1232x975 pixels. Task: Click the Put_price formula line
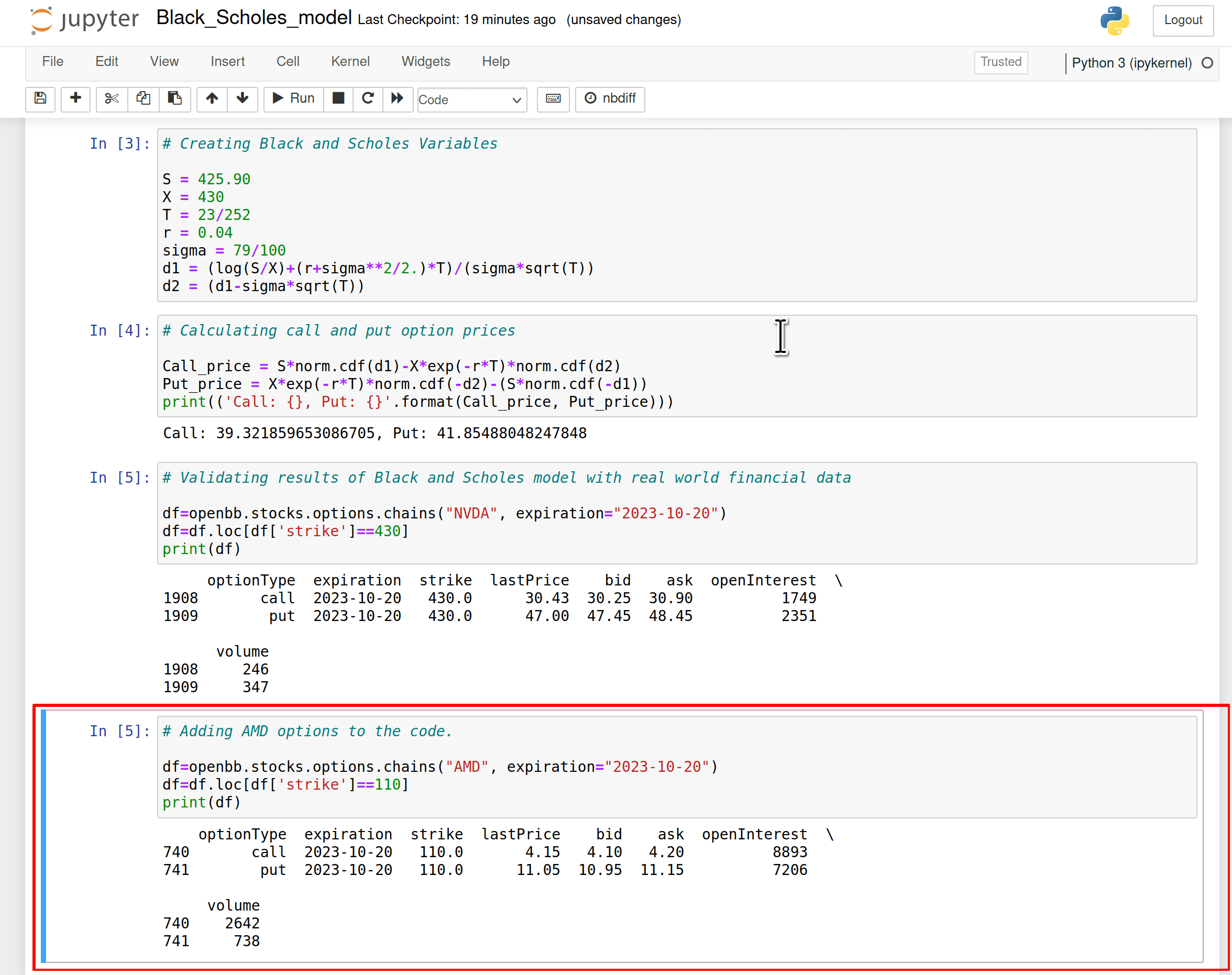coord(405,384)
